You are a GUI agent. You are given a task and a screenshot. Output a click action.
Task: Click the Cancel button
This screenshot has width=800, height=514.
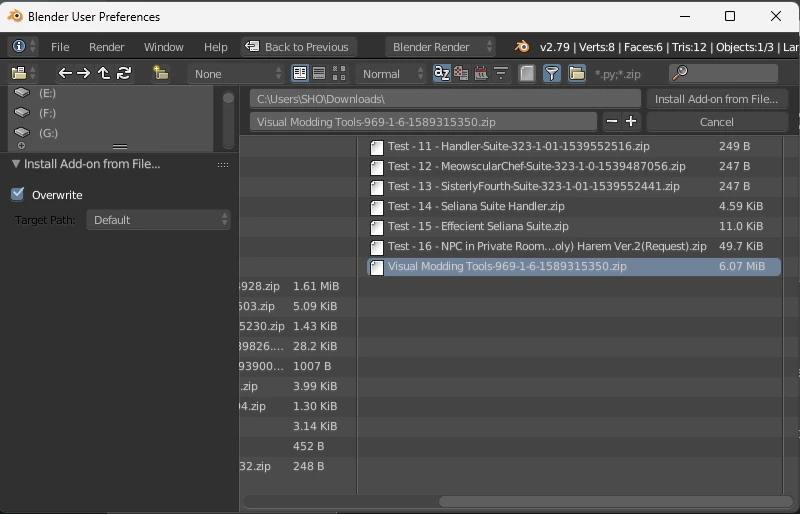coord(716,121)
